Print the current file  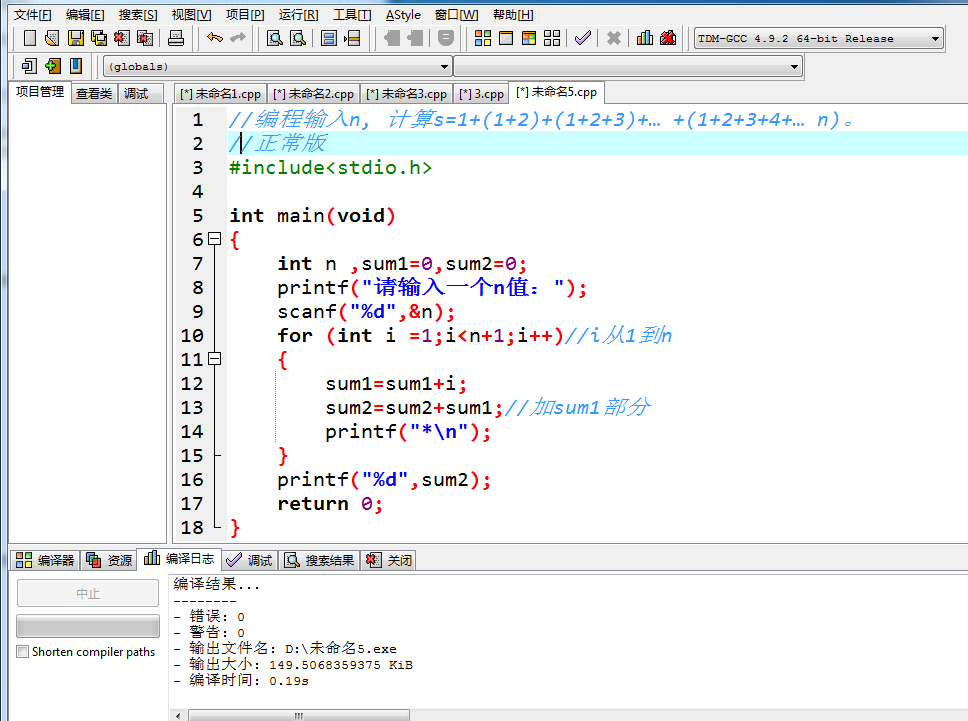pyautogui.click(x=176, y=38)
